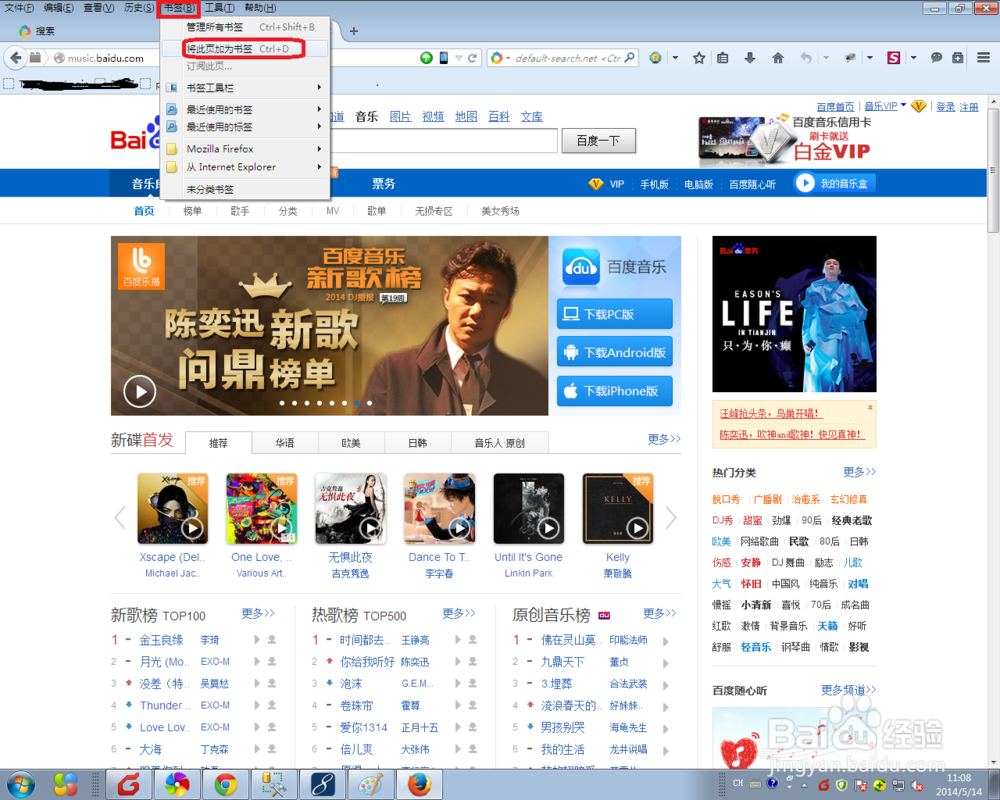Download song 金玉良缘 with its download icon
1000x800 pixels.
coord(272,640)
